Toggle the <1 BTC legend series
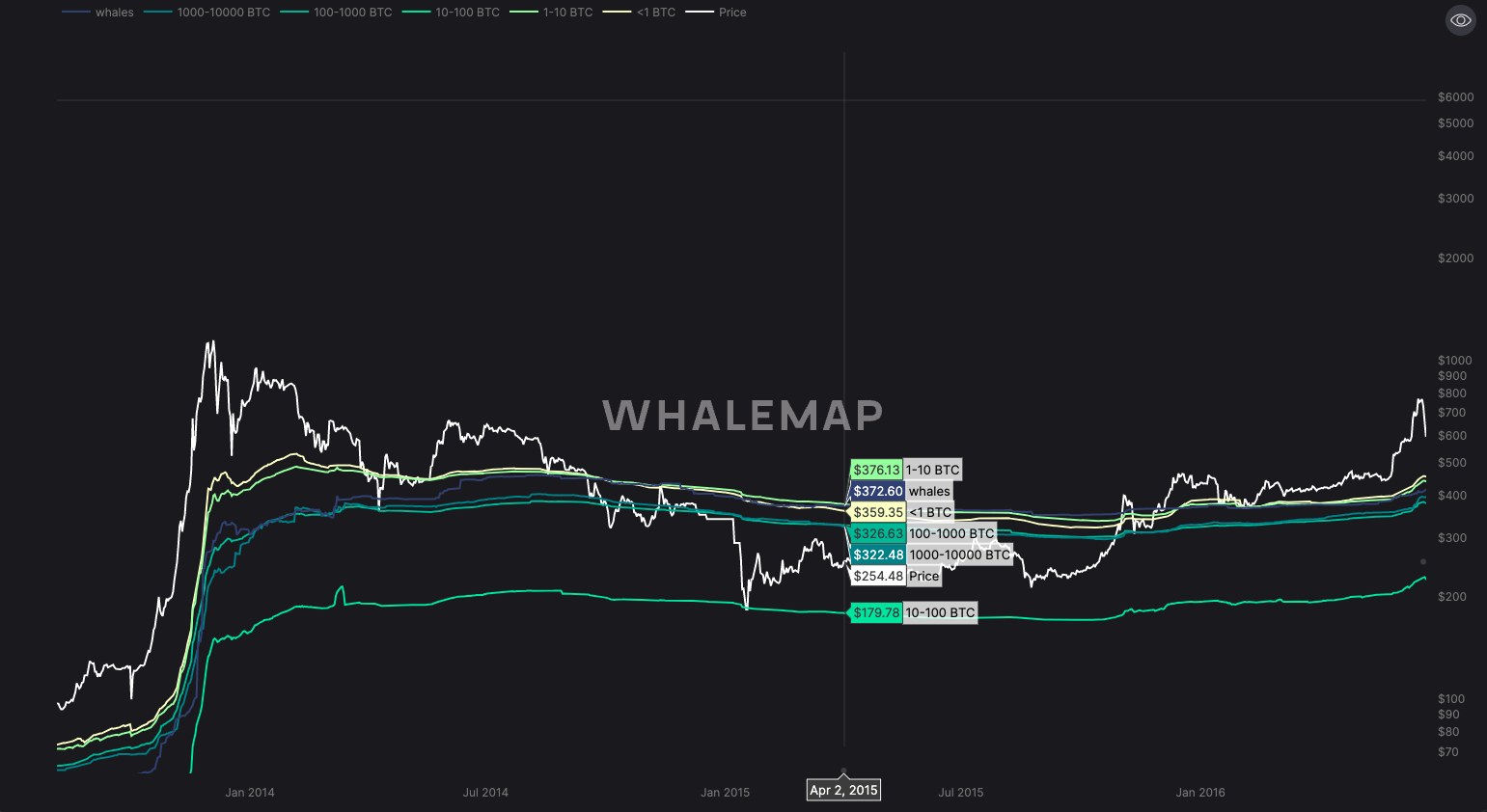Viewport: 1487px width, 812px height. pyautogui.click(x=640, y=13)
